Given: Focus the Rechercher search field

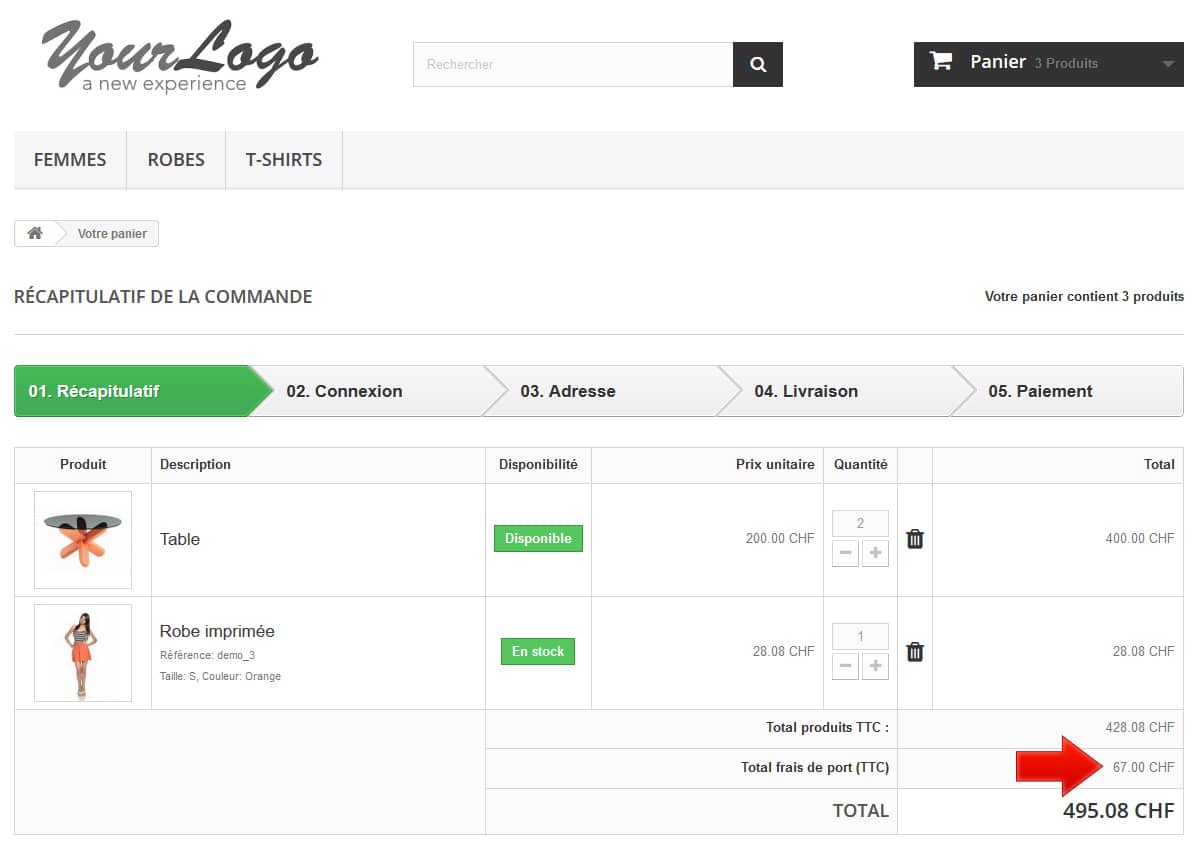Looking at the screenshot, I should pos(573,64).
